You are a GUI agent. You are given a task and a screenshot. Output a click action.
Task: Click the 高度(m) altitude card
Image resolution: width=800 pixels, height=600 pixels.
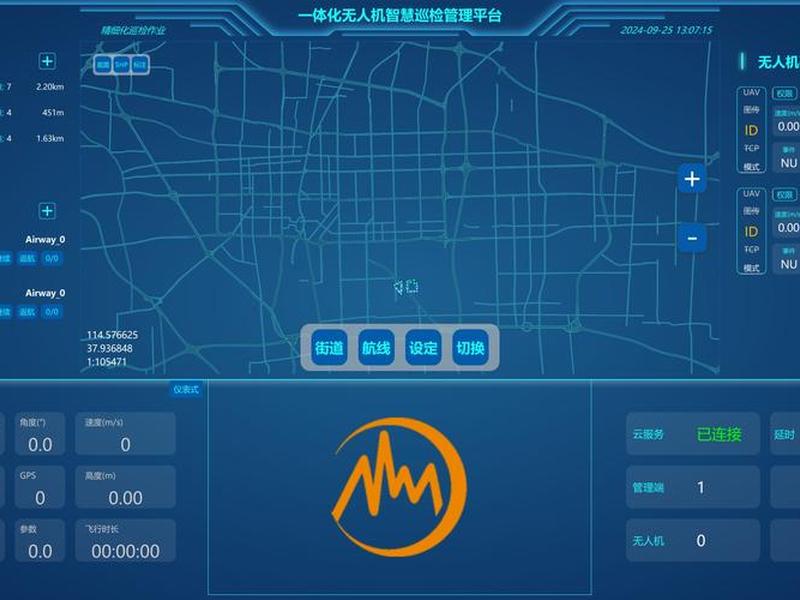126,487
